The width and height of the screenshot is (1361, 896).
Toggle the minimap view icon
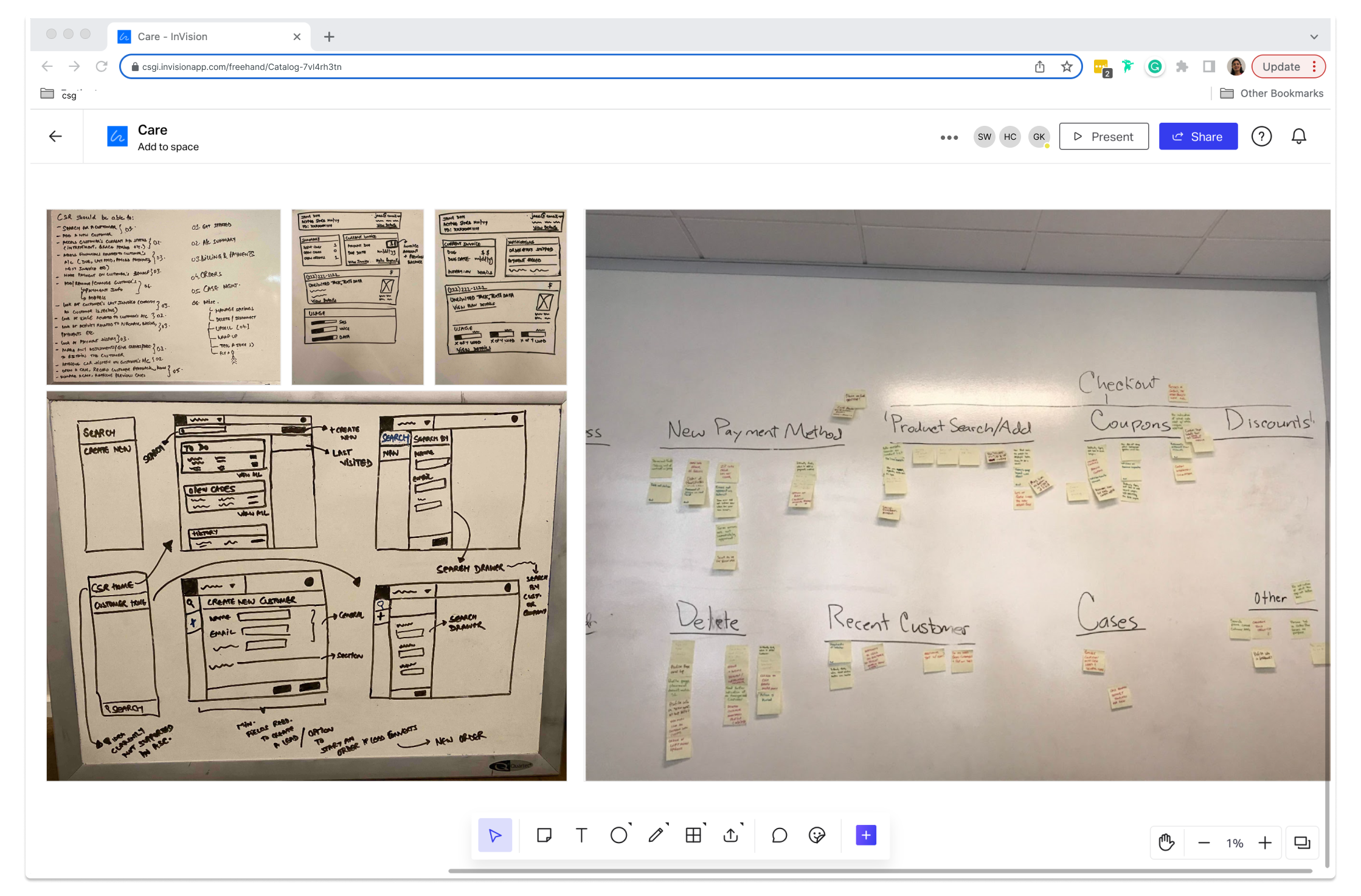pos(1302,843)
